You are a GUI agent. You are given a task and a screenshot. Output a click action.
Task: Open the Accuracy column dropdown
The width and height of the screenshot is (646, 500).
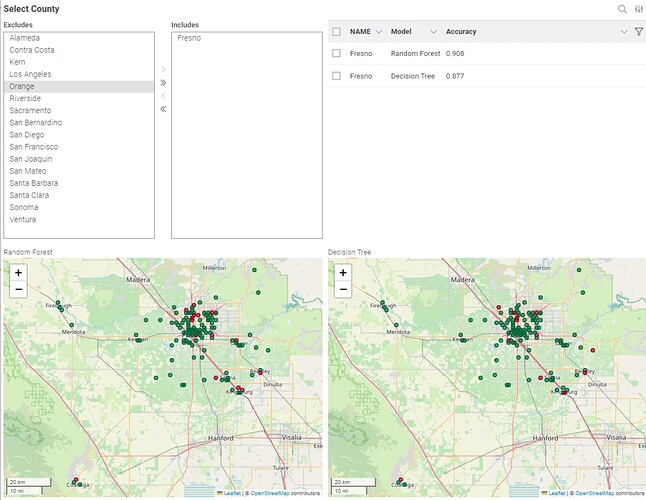624,32
